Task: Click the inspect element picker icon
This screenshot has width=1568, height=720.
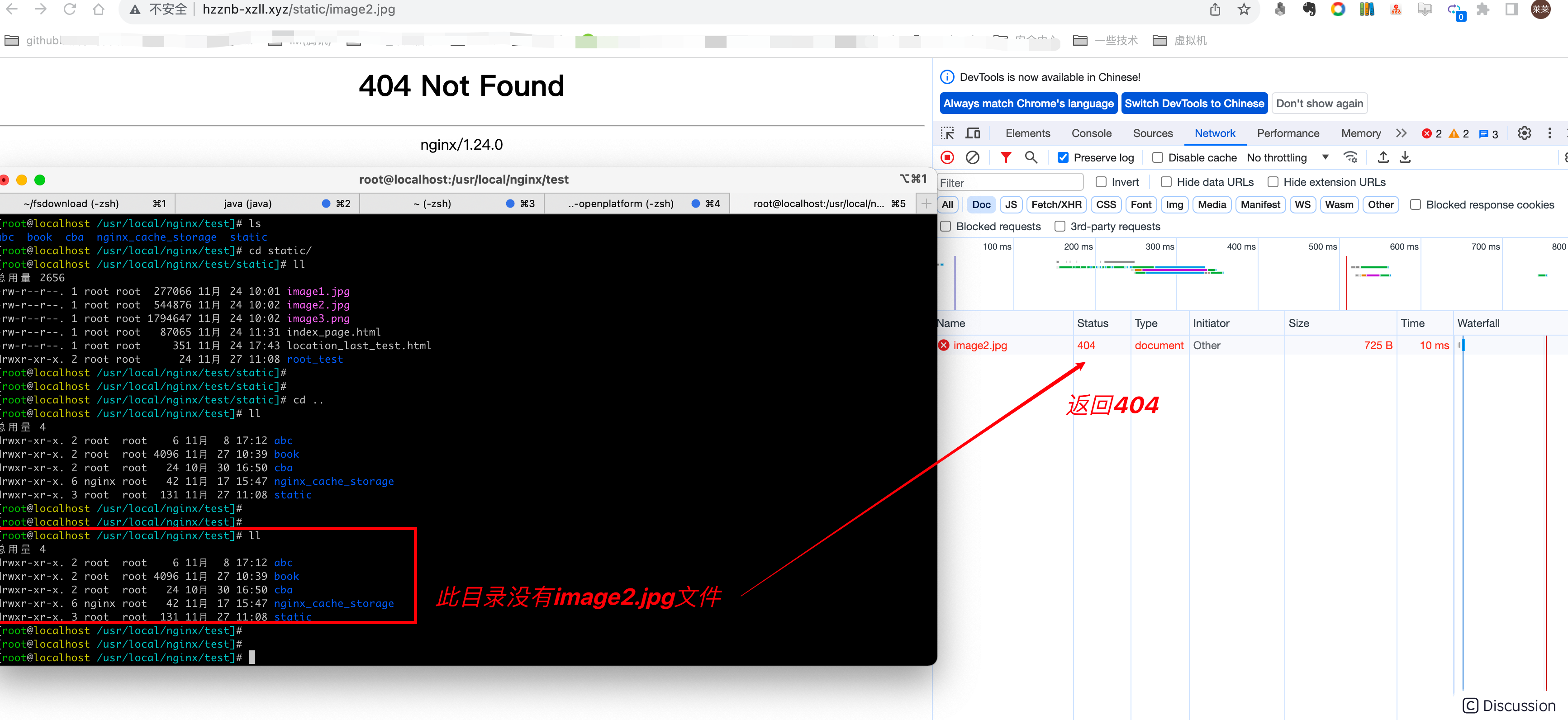Action: [x=947, y=133]
